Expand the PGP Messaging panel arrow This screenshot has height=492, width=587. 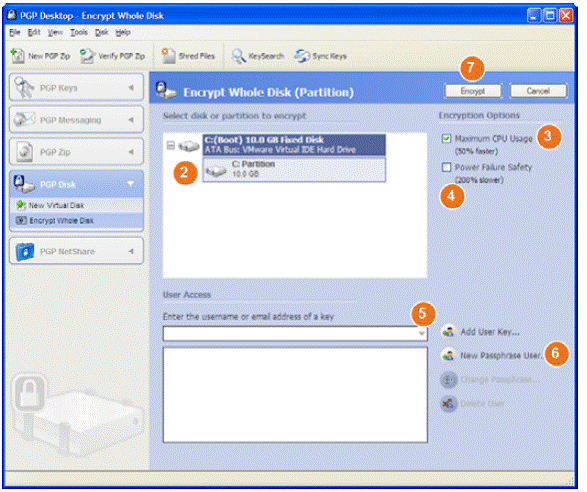(x=131, y=120)
